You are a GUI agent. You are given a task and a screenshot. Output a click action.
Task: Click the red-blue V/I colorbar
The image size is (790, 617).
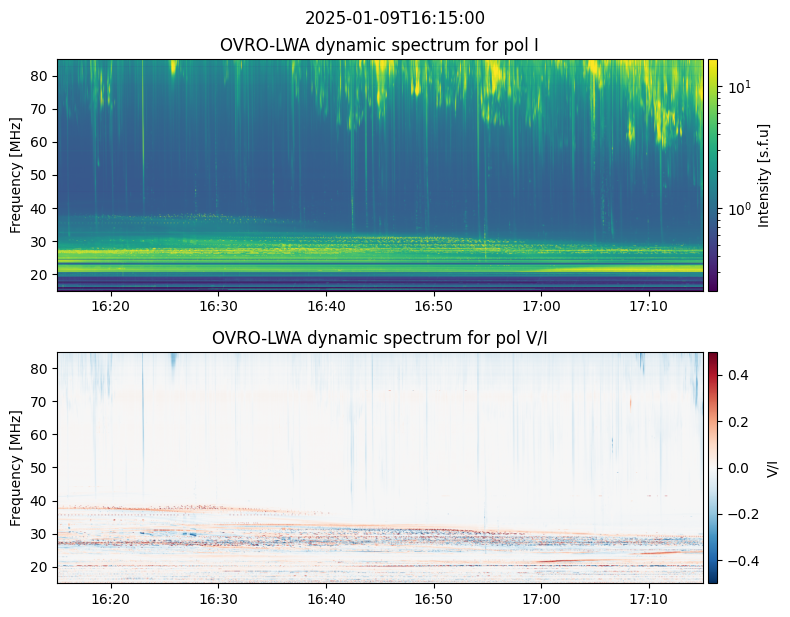pos(713,468)
